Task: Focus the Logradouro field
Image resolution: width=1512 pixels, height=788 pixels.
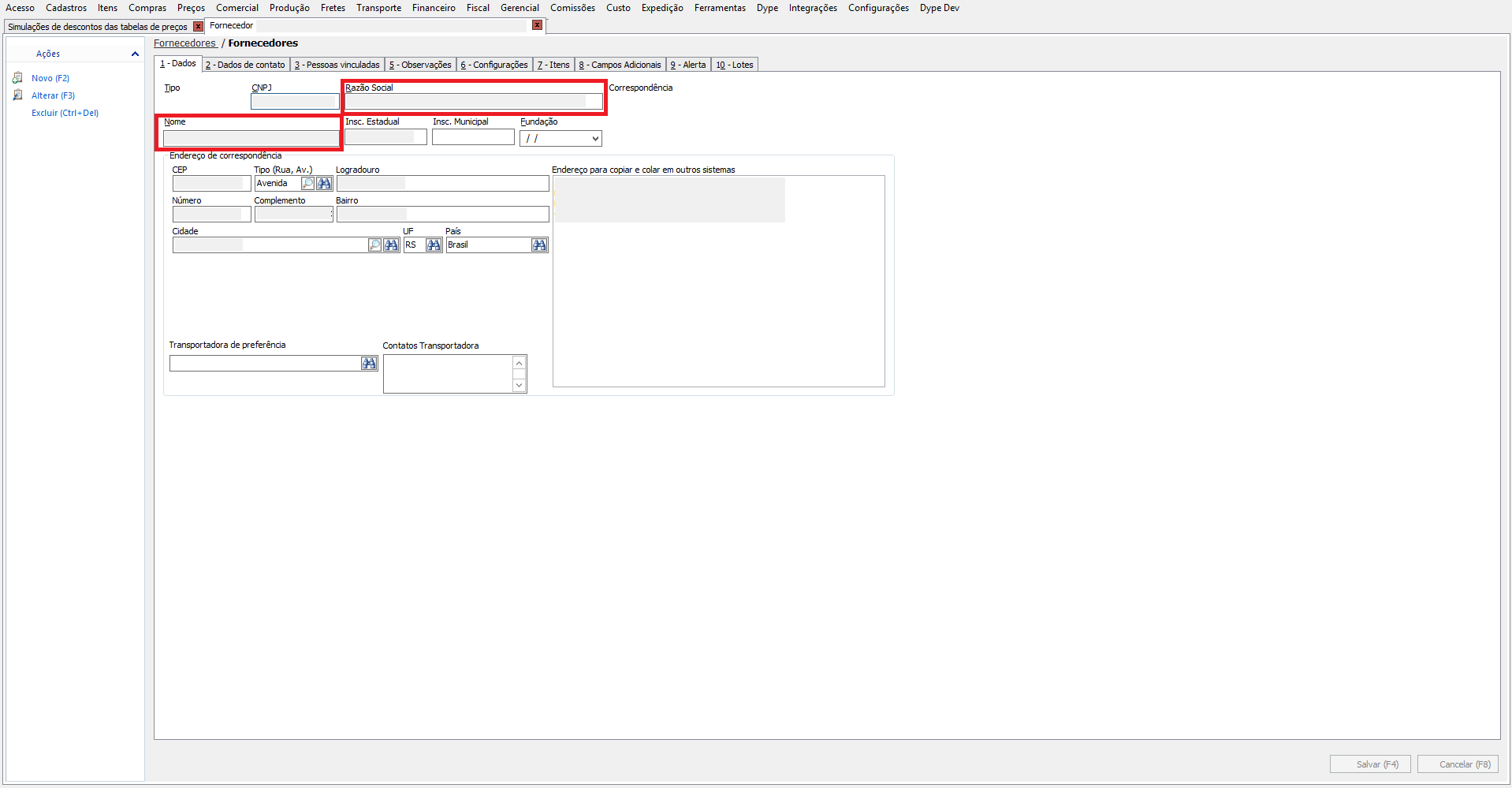Action: [442, 183]
